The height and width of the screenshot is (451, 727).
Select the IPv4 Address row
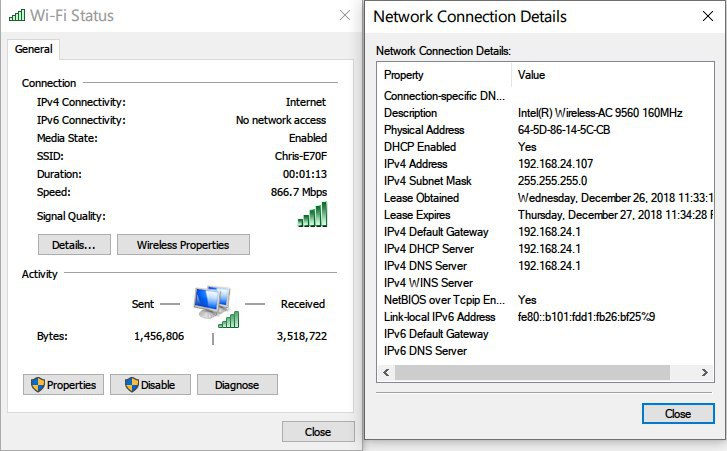click(416, 164)
